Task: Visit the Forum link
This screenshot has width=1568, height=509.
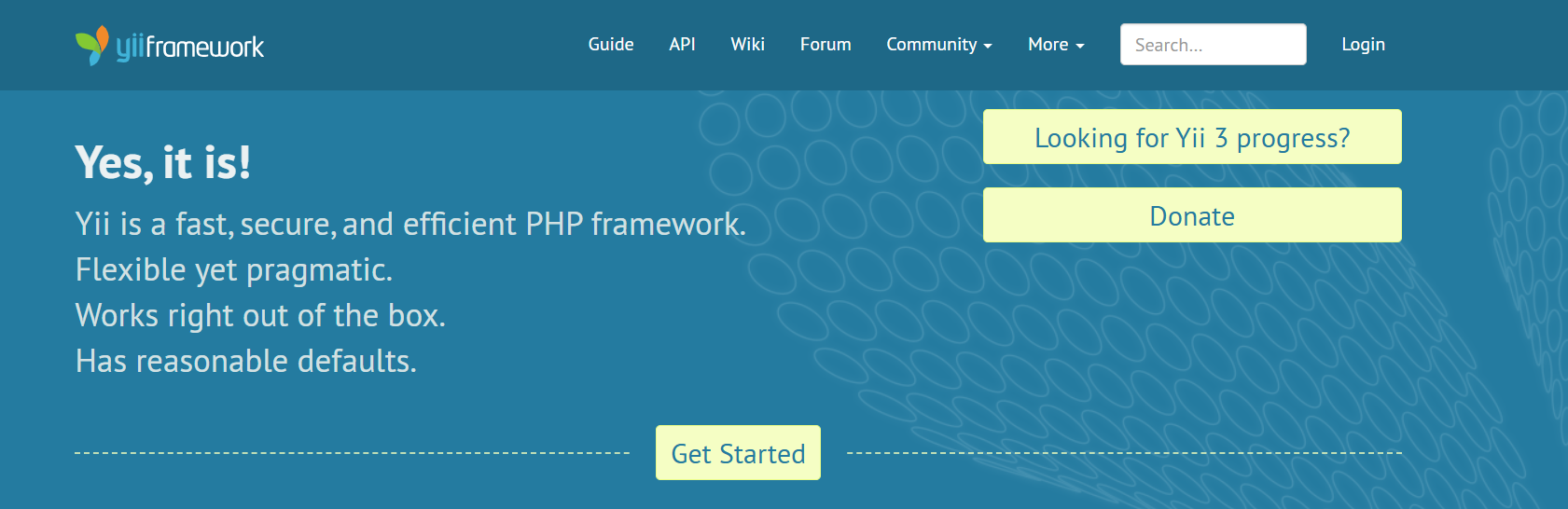Action: (x=826, y=45)
